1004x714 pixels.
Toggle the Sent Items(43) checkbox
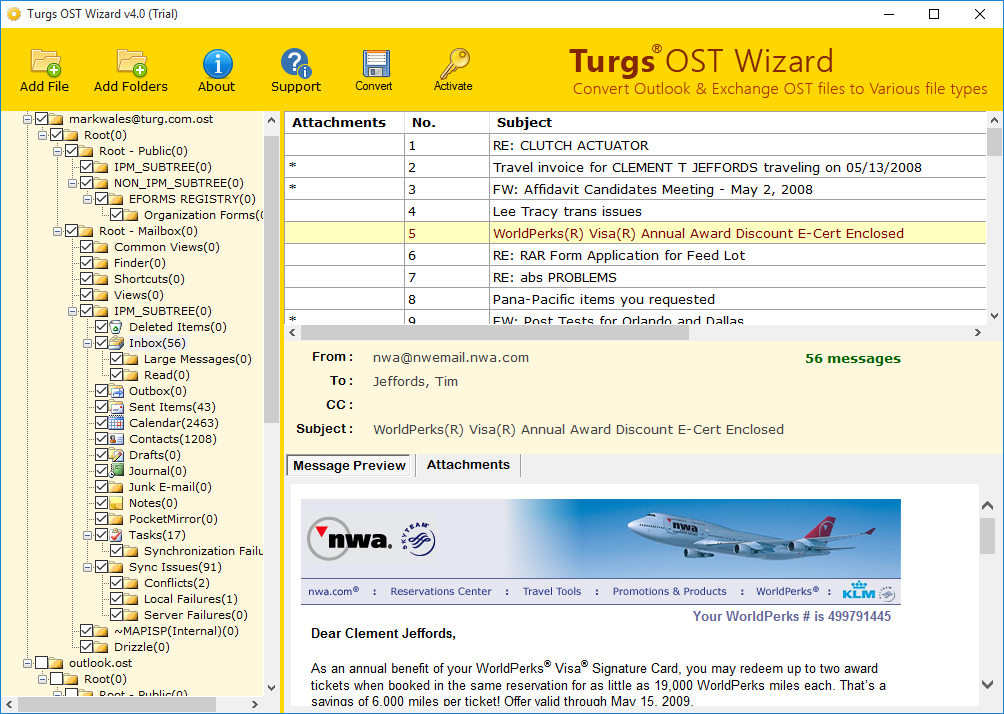(101, 407)
